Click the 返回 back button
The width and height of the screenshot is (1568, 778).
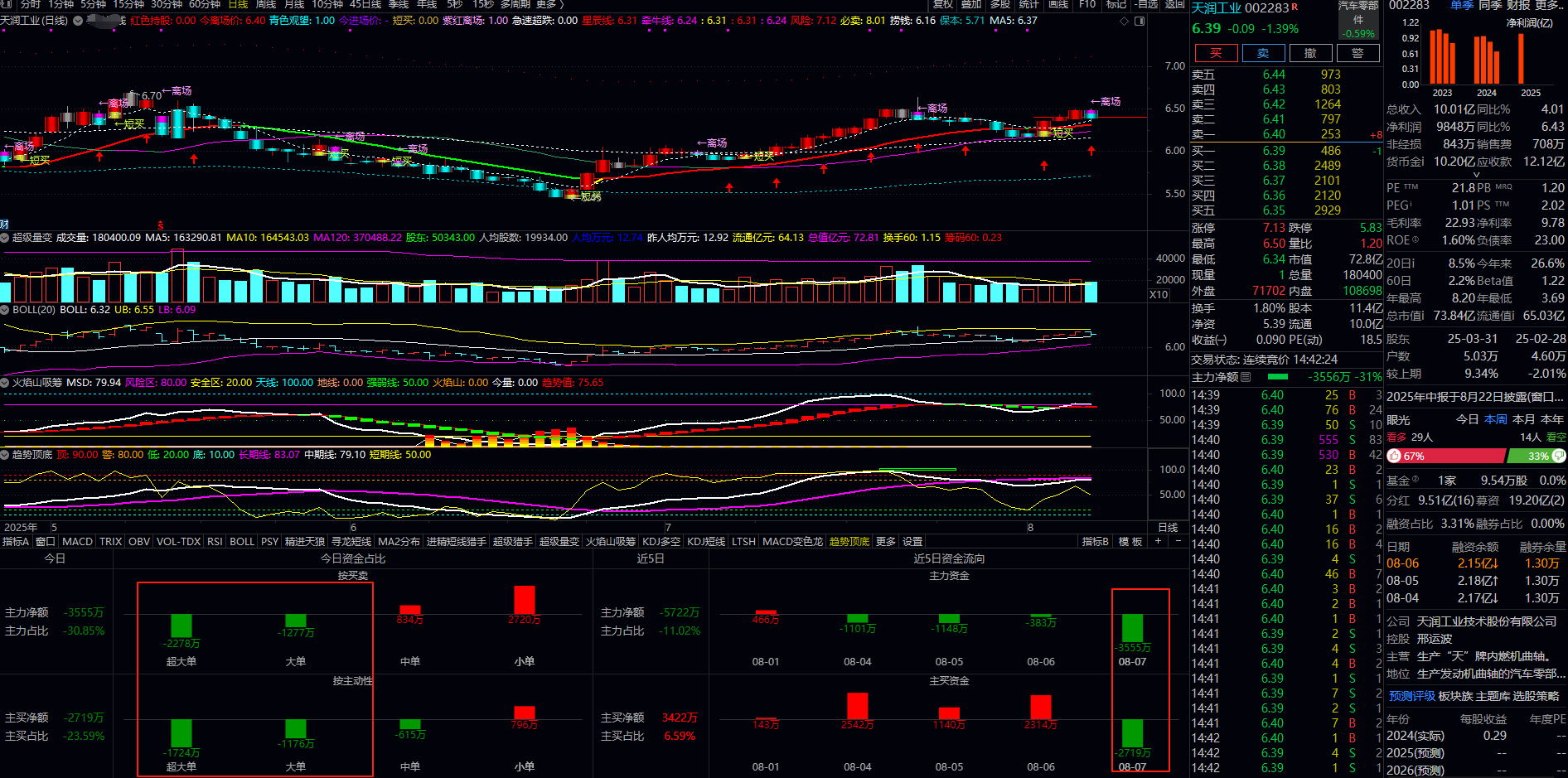point(1174,4)
